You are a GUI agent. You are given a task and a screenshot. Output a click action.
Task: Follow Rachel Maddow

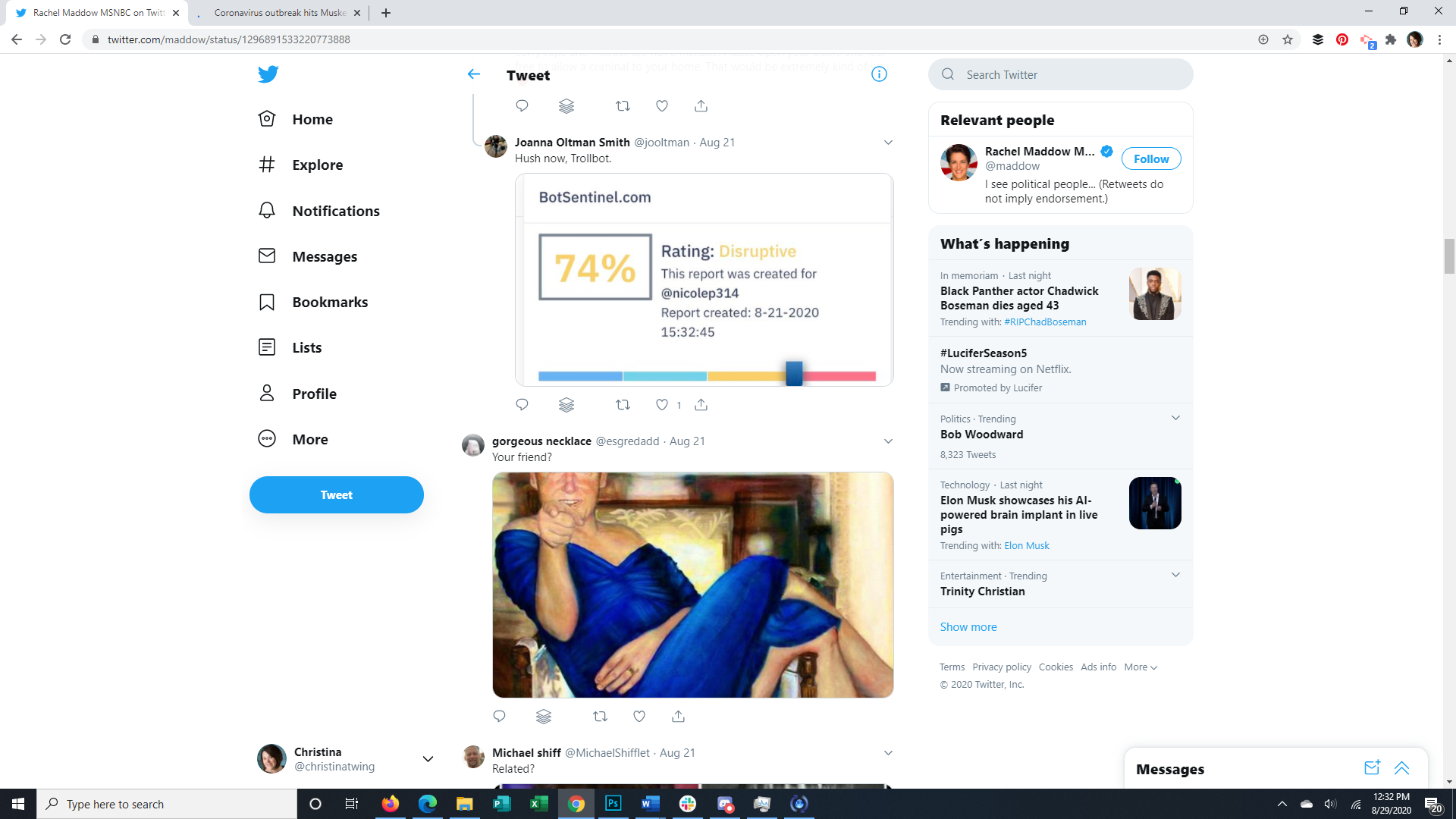pyautogui.click(x=1150, y=158)
